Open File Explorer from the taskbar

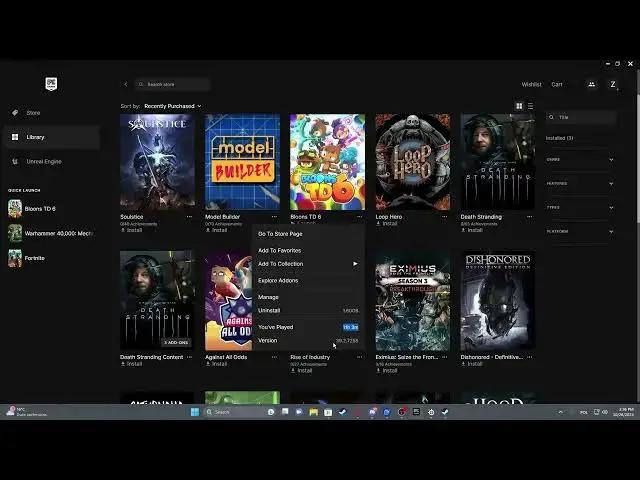(313, 412)
